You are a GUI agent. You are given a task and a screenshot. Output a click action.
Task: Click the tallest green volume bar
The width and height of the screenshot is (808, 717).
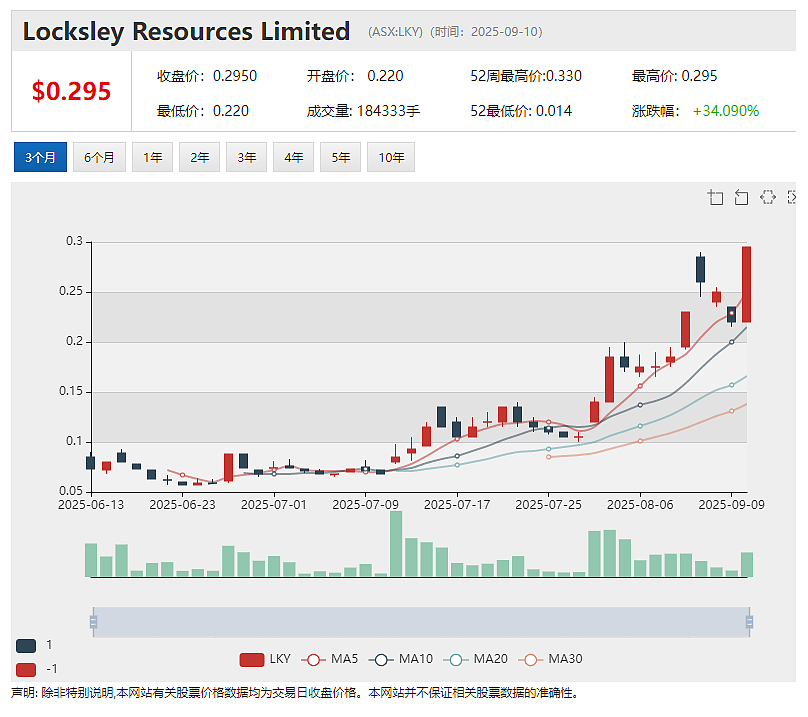(x=396, y=544)
